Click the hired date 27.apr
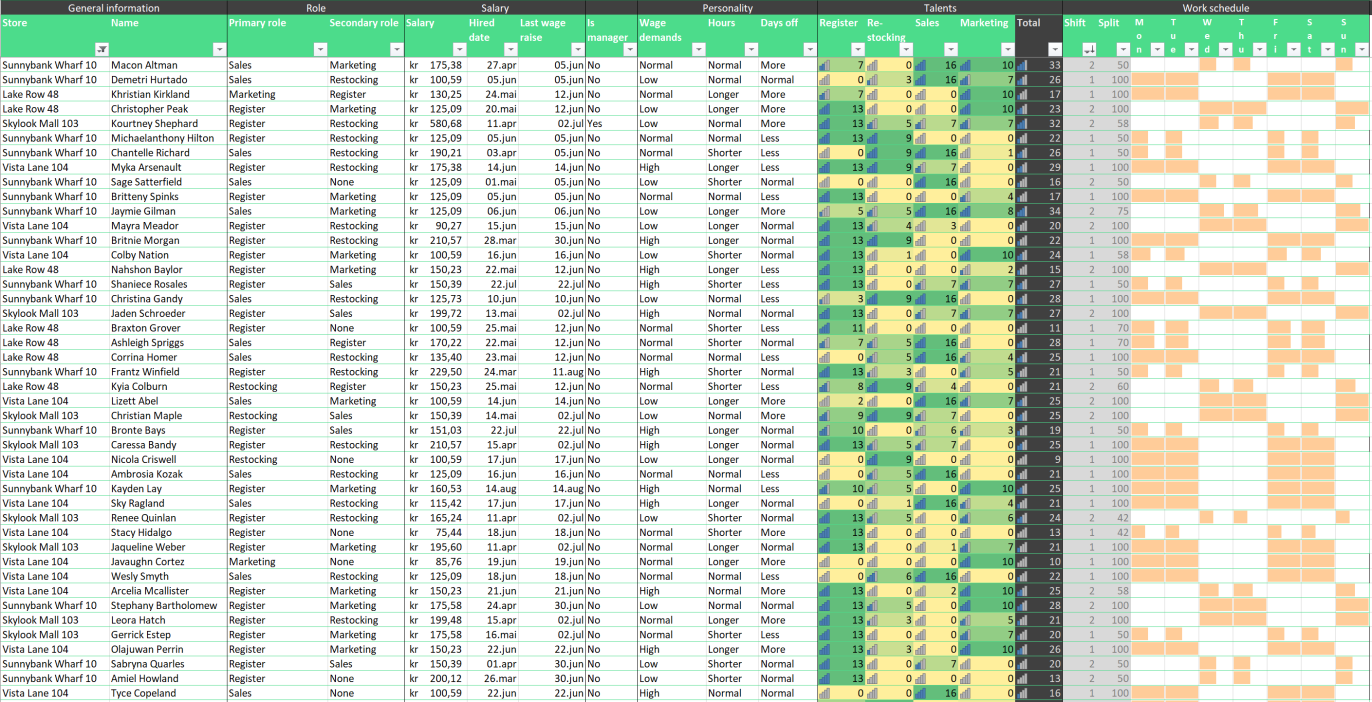The image size is (1372, 702). coord(501,65)
